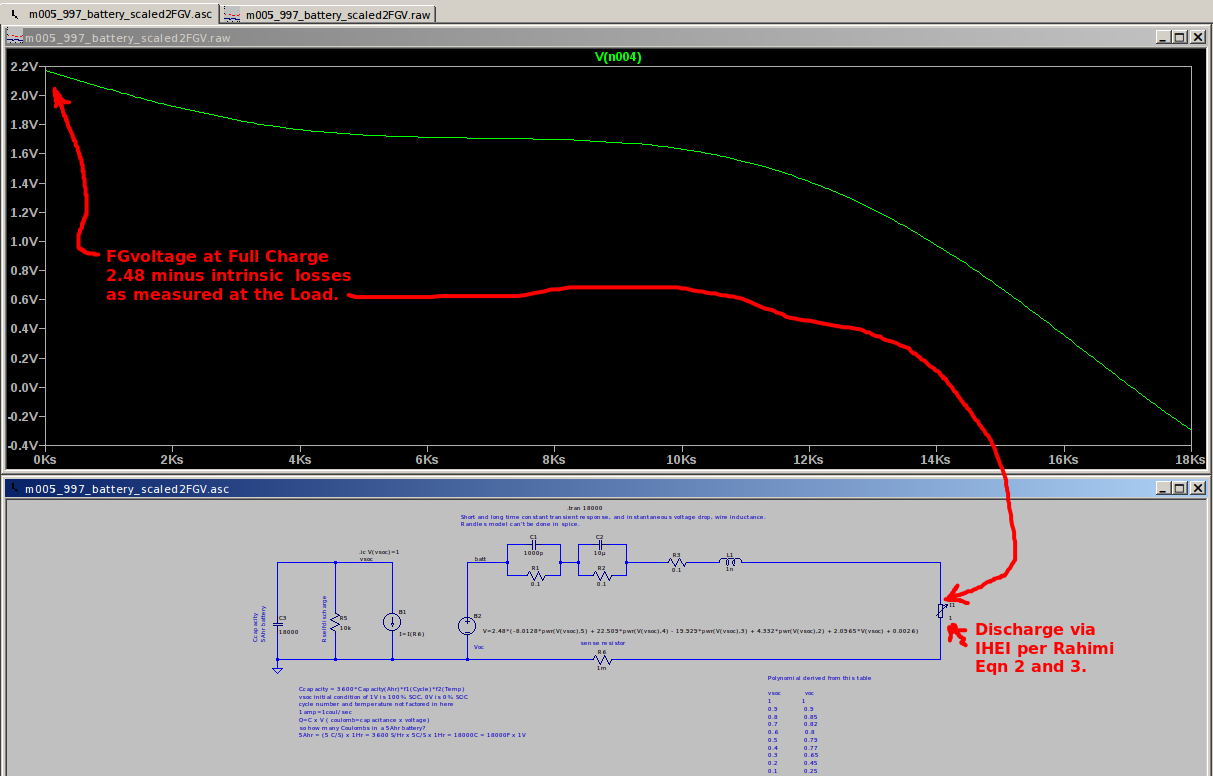Click the B1 current source symbol
Screen dimensions: 1213x776
(392, 622)
